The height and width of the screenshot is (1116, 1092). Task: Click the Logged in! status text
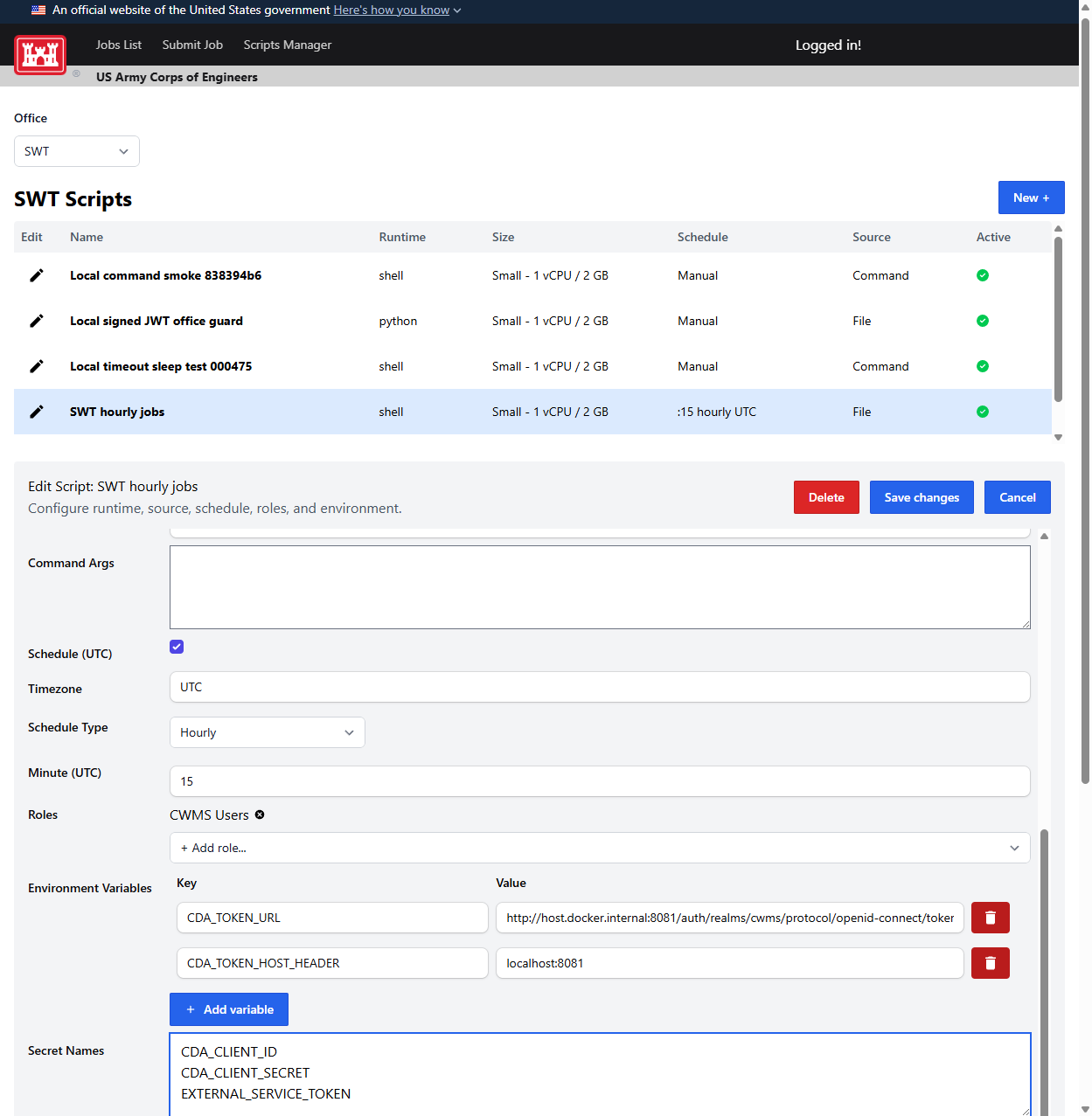[x=828, y=45]
